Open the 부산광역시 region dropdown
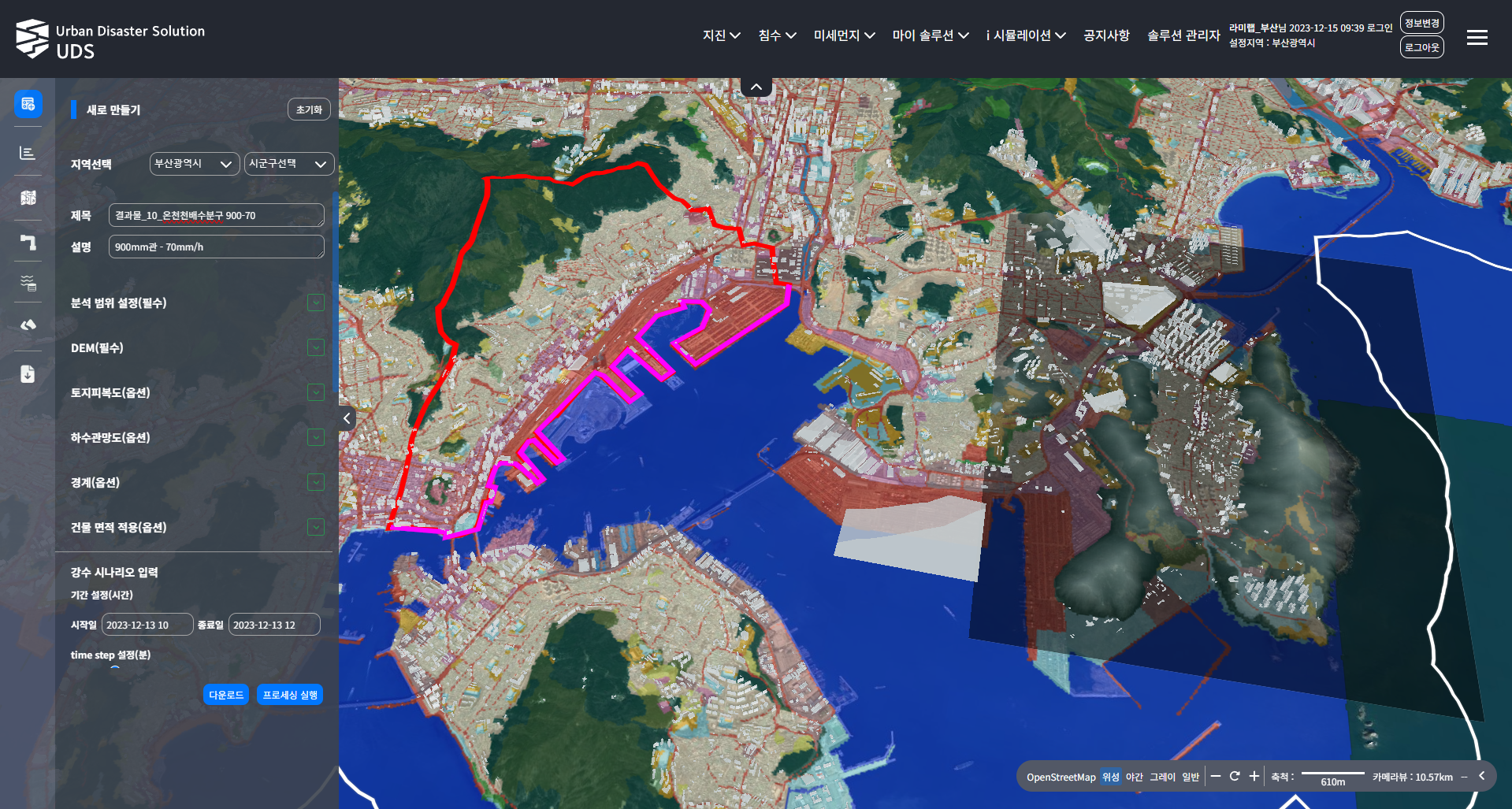Image resolution: width=1512 pixels, height=809 pixels. pos(194,164)
